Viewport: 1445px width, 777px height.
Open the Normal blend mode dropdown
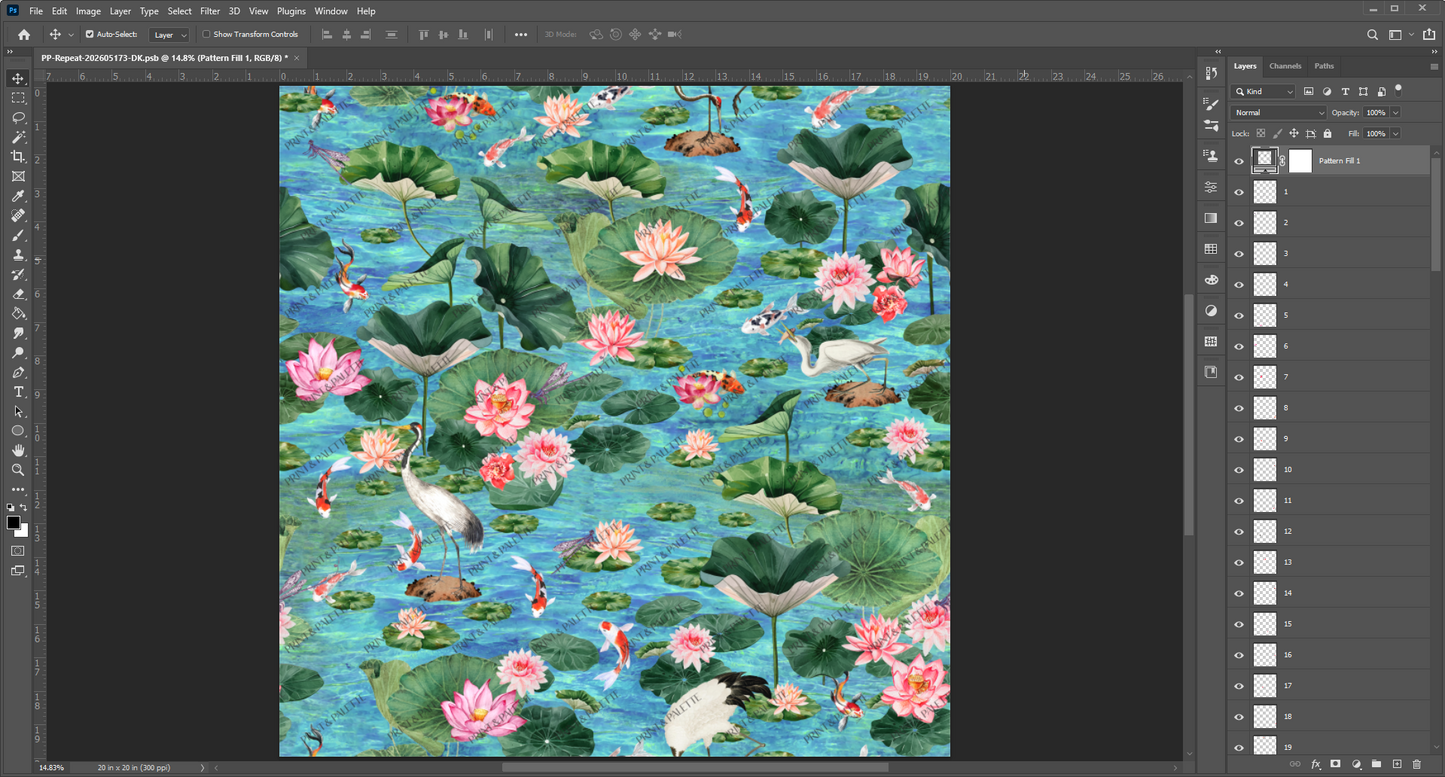point(1279,113)
